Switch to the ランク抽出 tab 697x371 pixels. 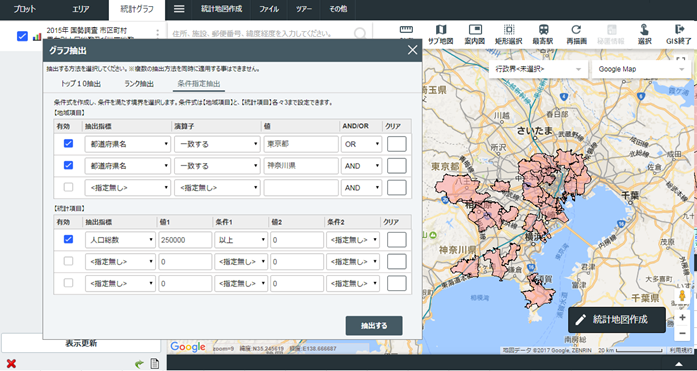[139, 84]
